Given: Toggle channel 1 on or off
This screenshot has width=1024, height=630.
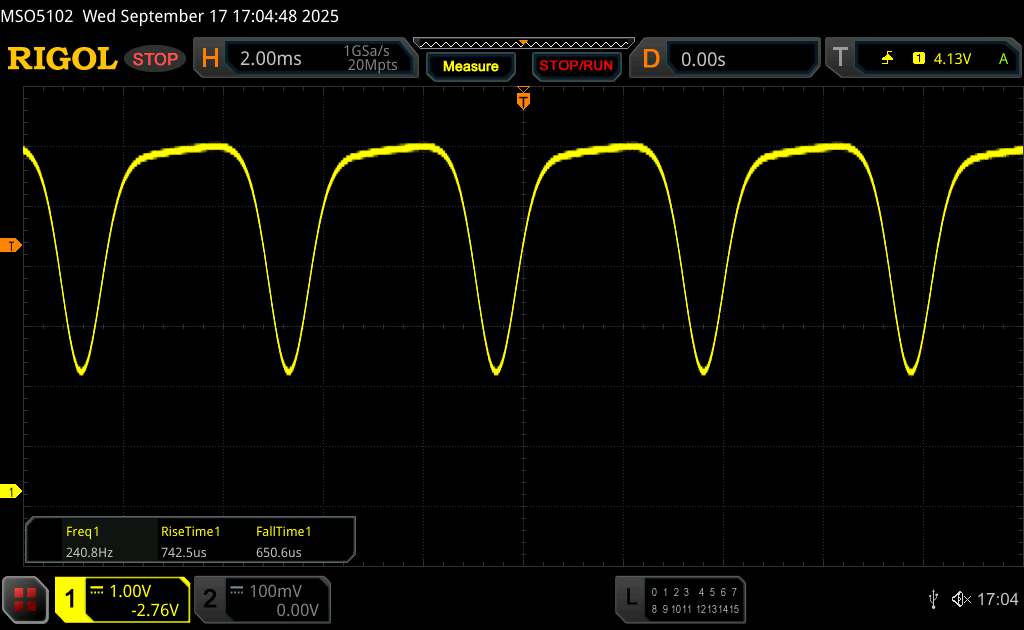Looking at the screenshot, I should click(x=72, y=598).
